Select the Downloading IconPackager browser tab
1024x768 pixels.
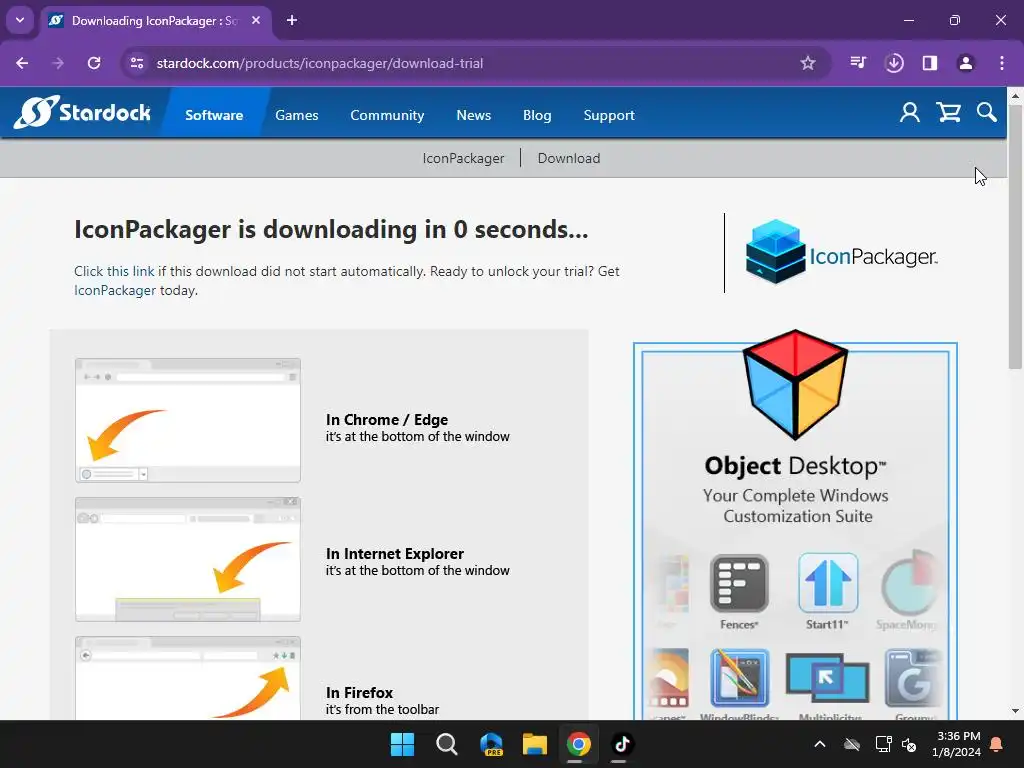tap(155, 21)
